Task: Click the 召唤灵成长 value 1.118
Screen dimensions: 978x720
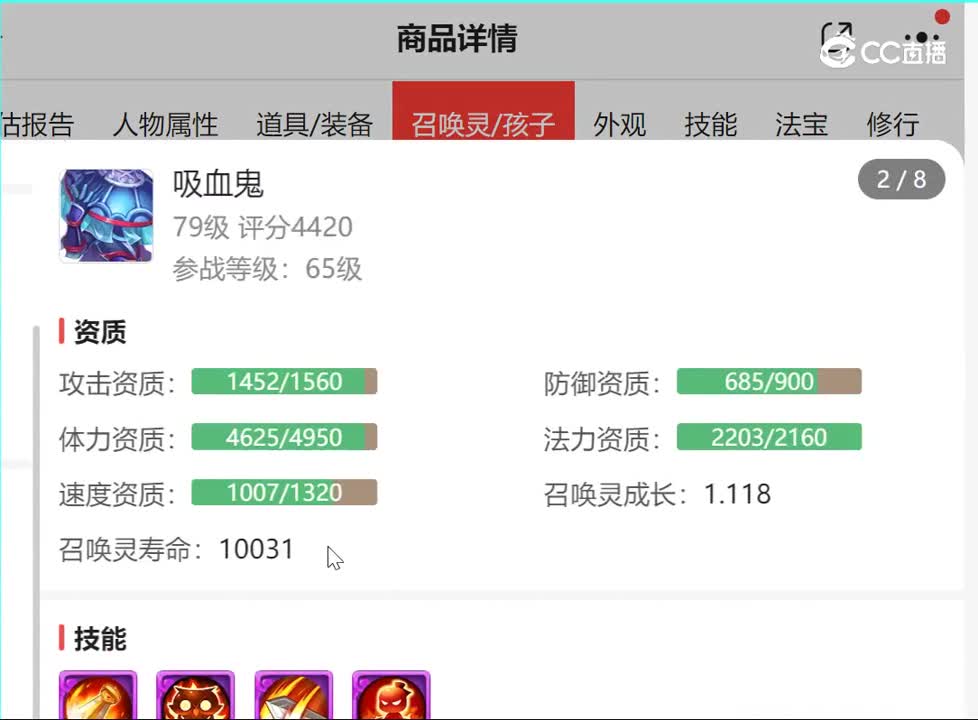Action: coord(737,494)
